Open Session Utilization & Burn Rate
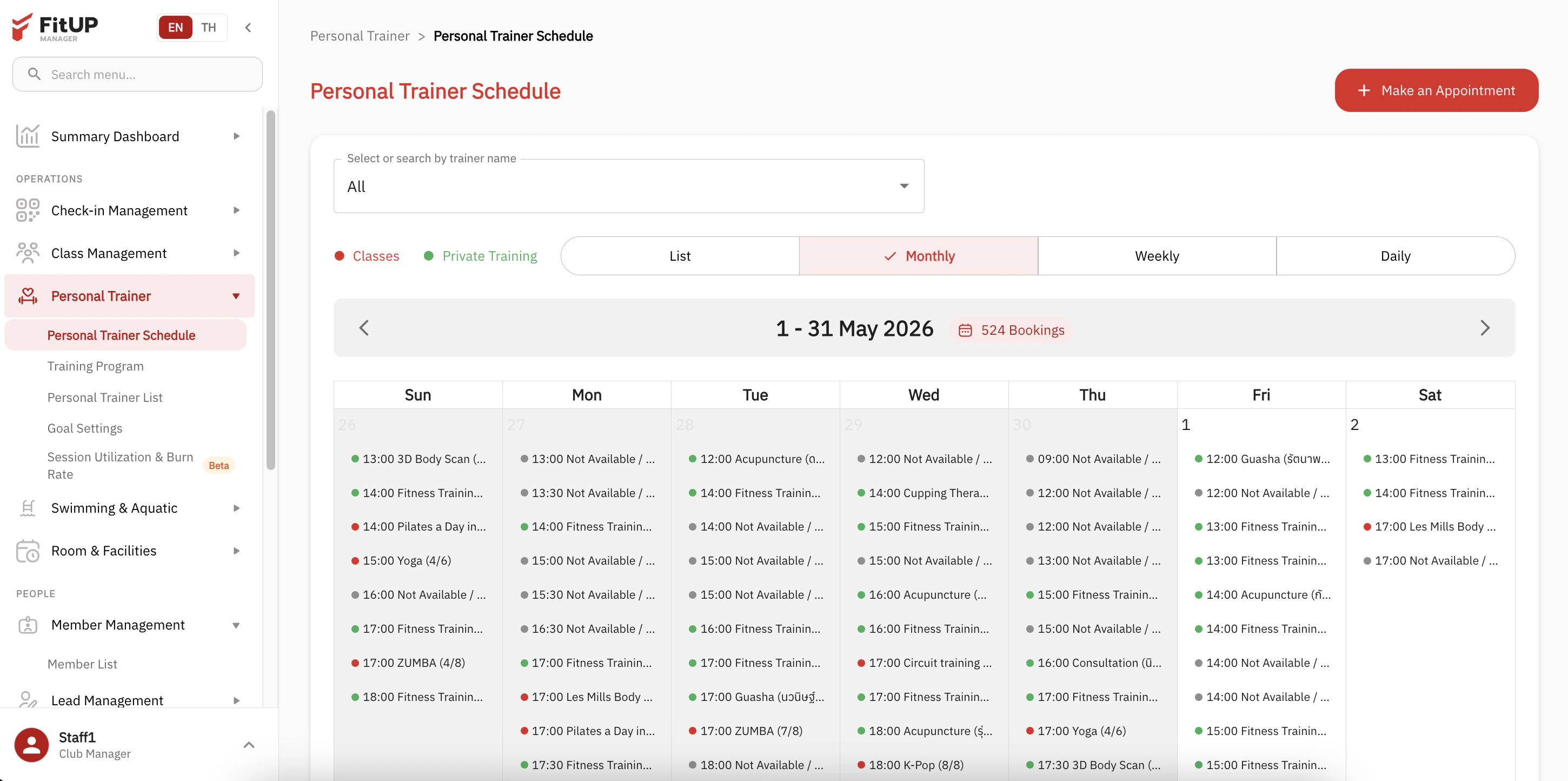The height and width of the screenshot is (781, 1568). click(x=121, y=465)
